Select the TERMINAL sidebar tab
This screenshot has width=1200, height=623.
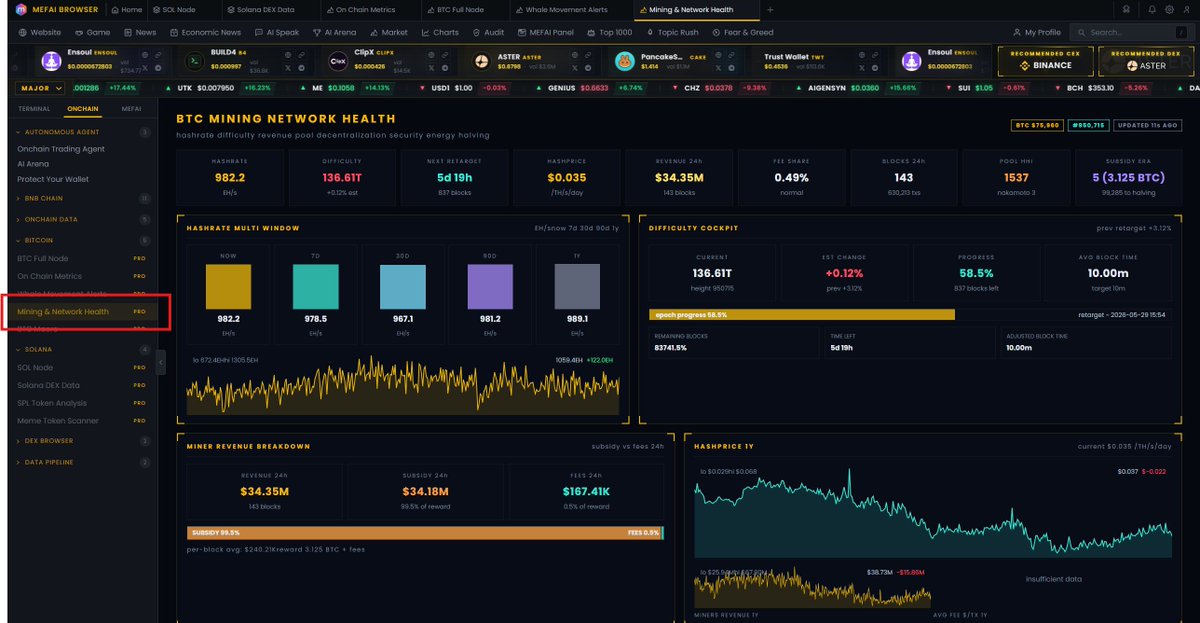click(x=34, y=108)
